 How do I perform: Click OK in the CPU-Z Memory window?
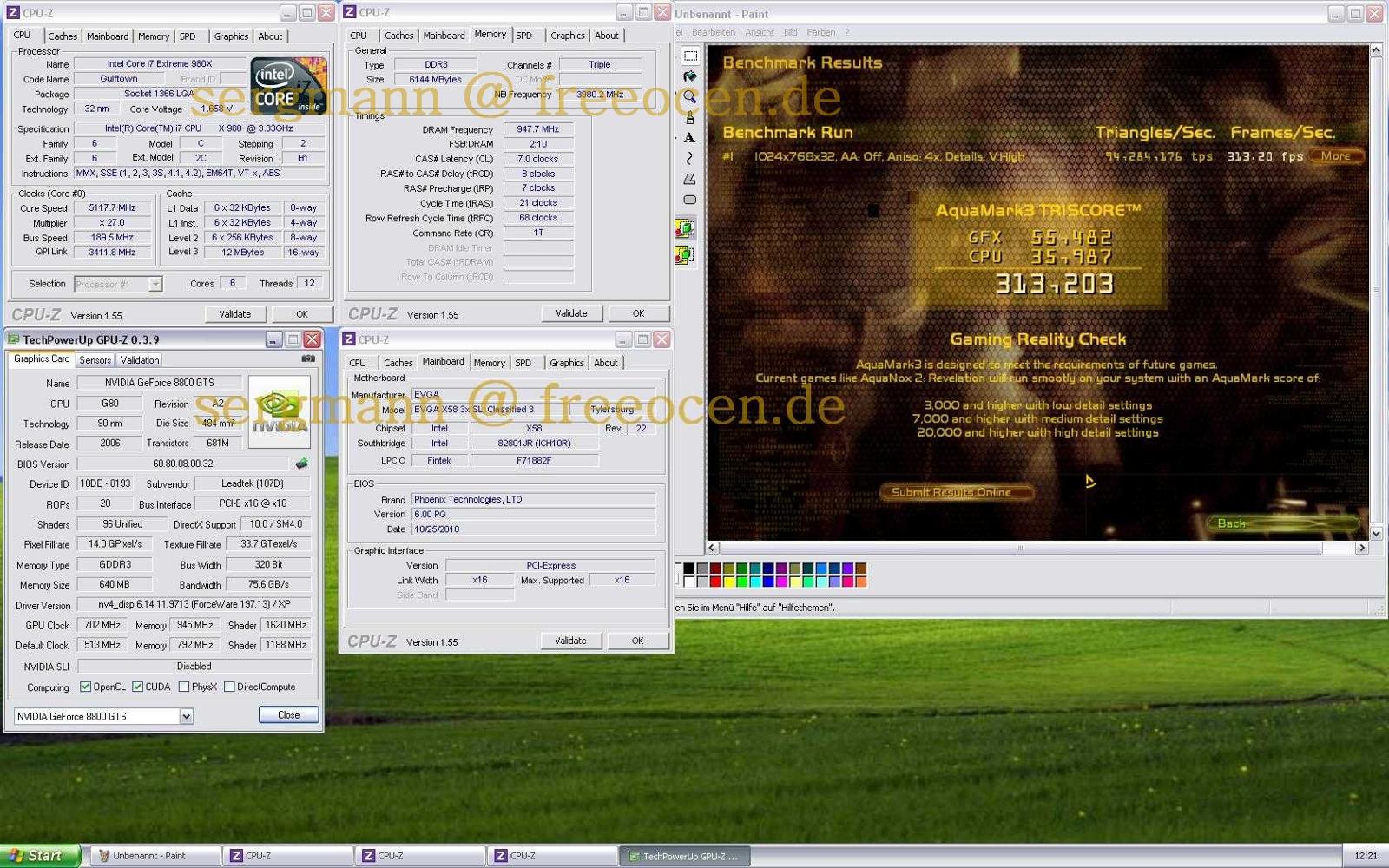tap(638, 313)
